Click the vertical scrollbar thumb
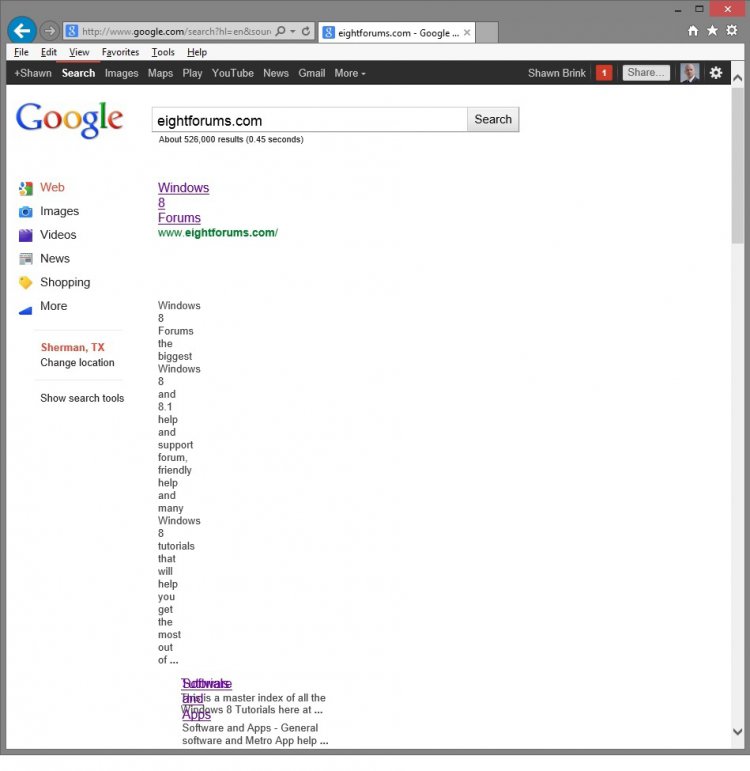This screenshot has width=750, height=771. pyautogui.click(x=737, y=166)
